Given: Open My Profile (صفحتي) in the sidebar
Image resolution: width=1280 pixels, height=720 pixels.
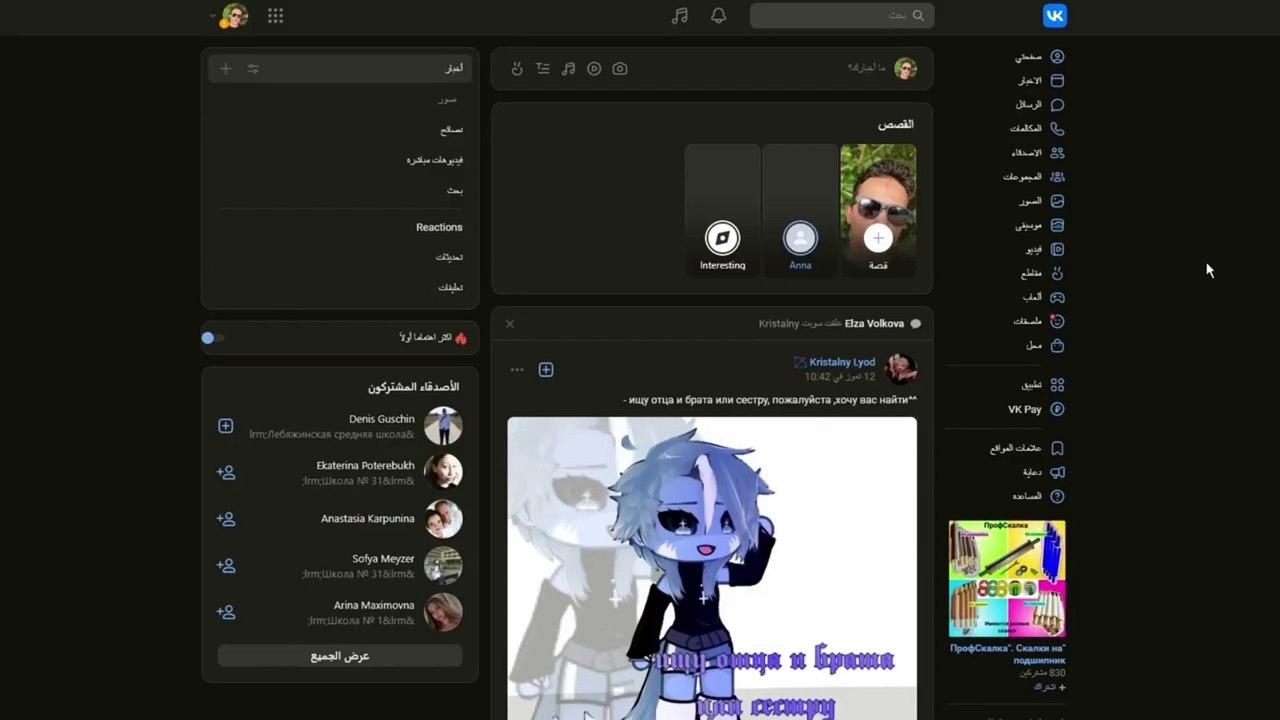Looking at the screenshot, I should (1039, 57).
